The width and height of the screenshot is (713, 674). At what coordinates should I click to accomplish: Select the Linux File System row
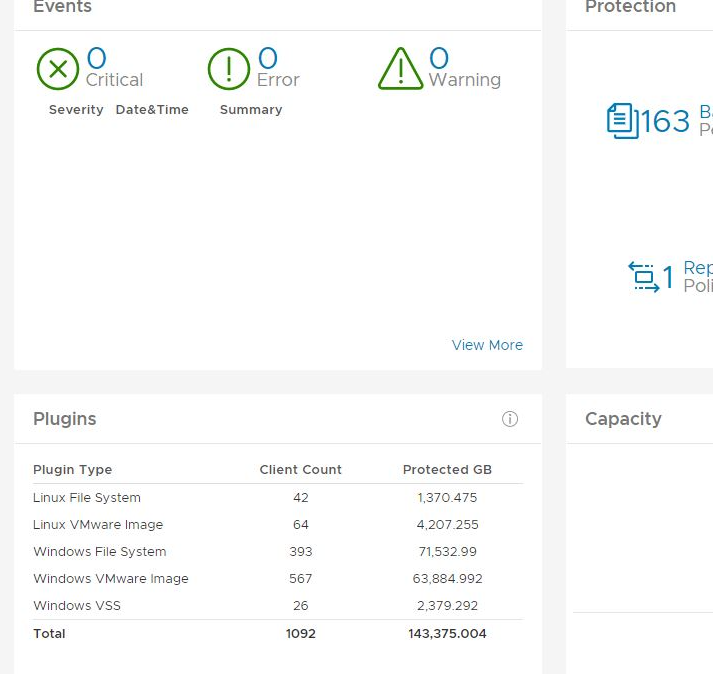pos(87,498)
